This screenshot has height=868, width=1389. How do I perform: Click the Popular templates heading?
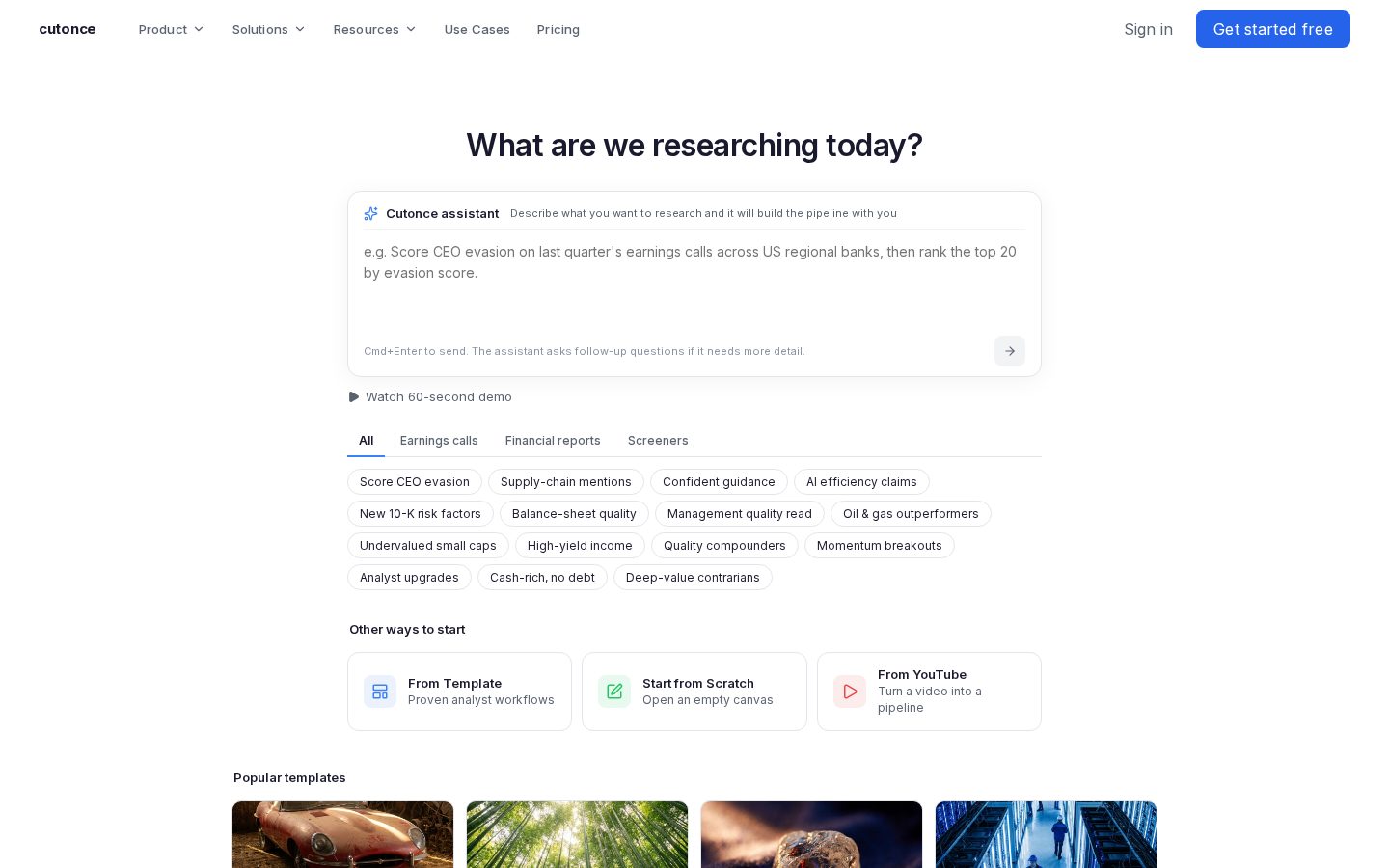pos(289,777)
